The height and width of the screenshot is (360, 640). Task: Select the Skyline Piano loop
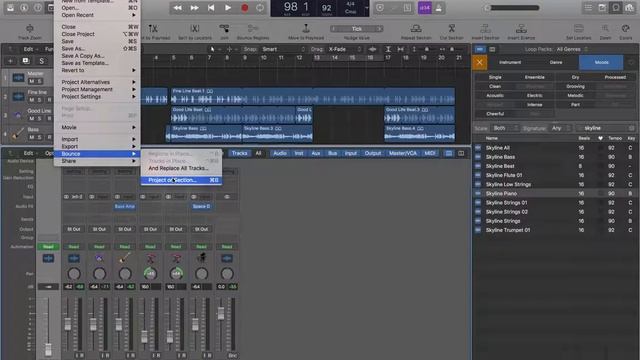click(555, 193)
